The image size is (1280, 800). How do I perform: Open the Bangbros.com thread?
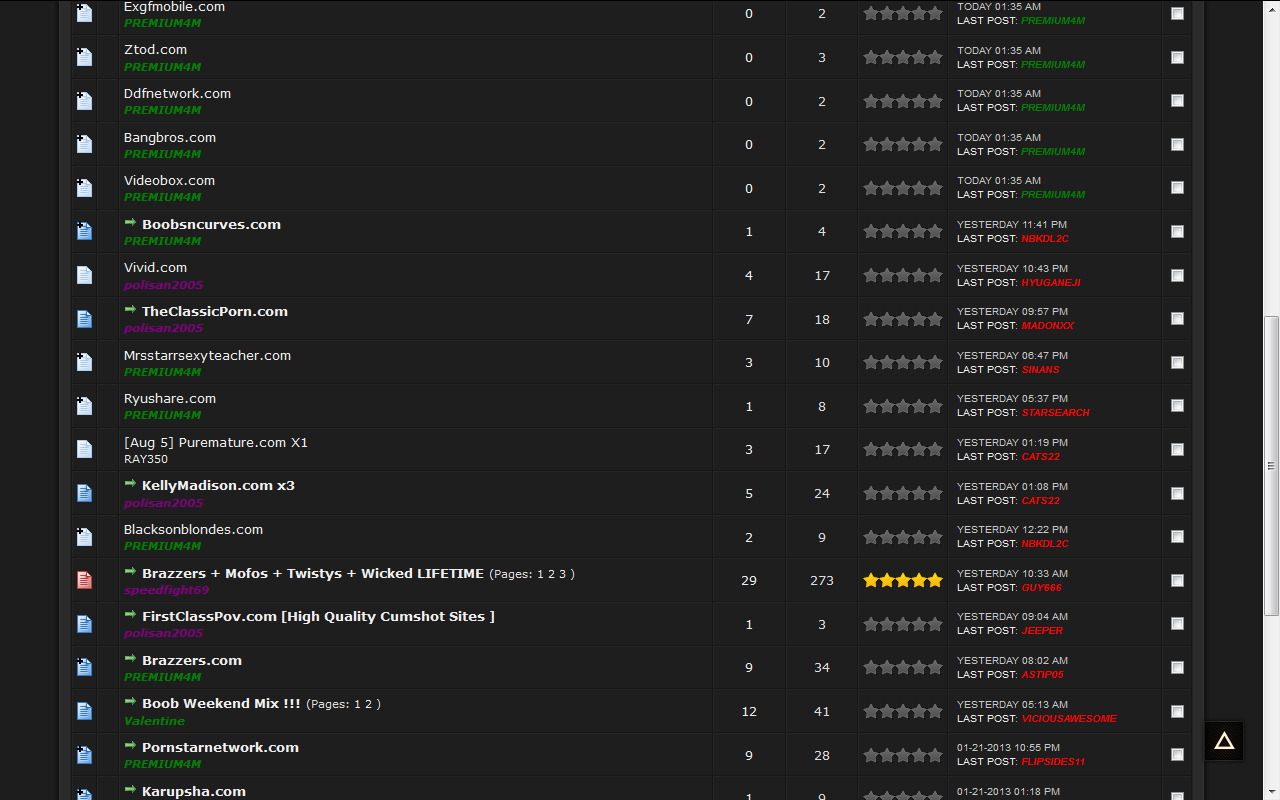coord(169,137)
